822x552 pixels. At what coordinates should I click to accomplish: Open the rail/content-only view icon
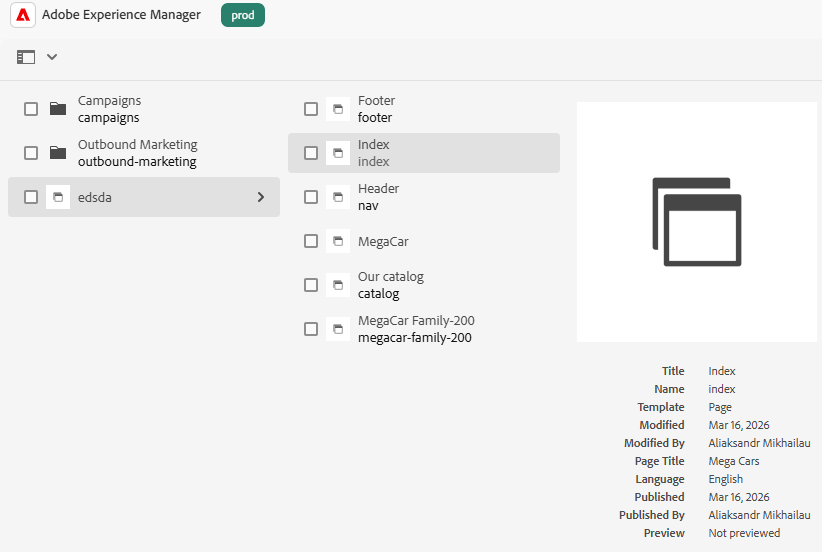pos(26,57)
